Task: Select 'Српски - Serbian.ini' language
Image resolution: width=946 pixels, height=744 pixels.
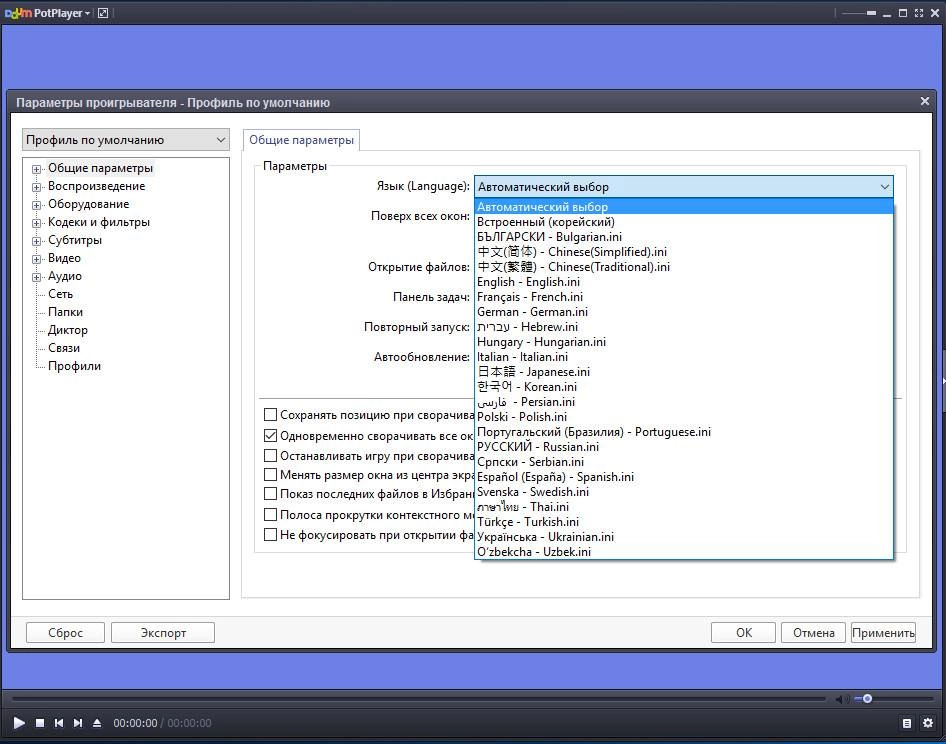Action: [684, 462]
